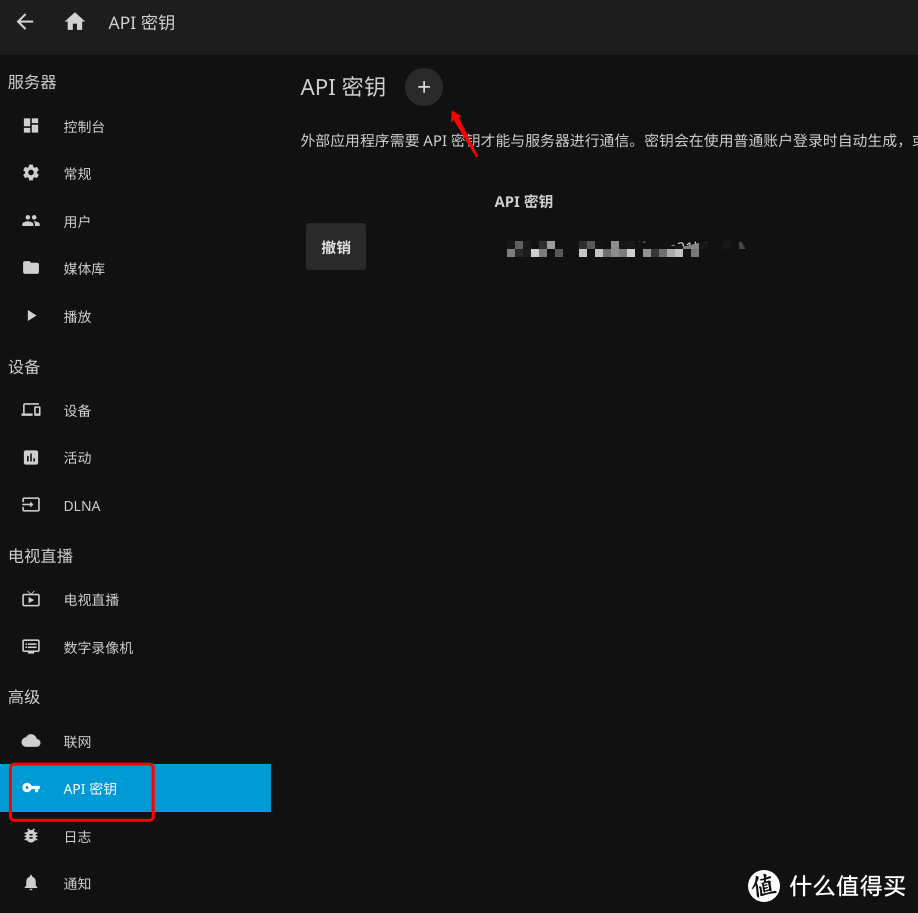The height and width of the screenshot is (913, 918).
Task: Select the API 密钥 key icon
Action: (31, 788)
